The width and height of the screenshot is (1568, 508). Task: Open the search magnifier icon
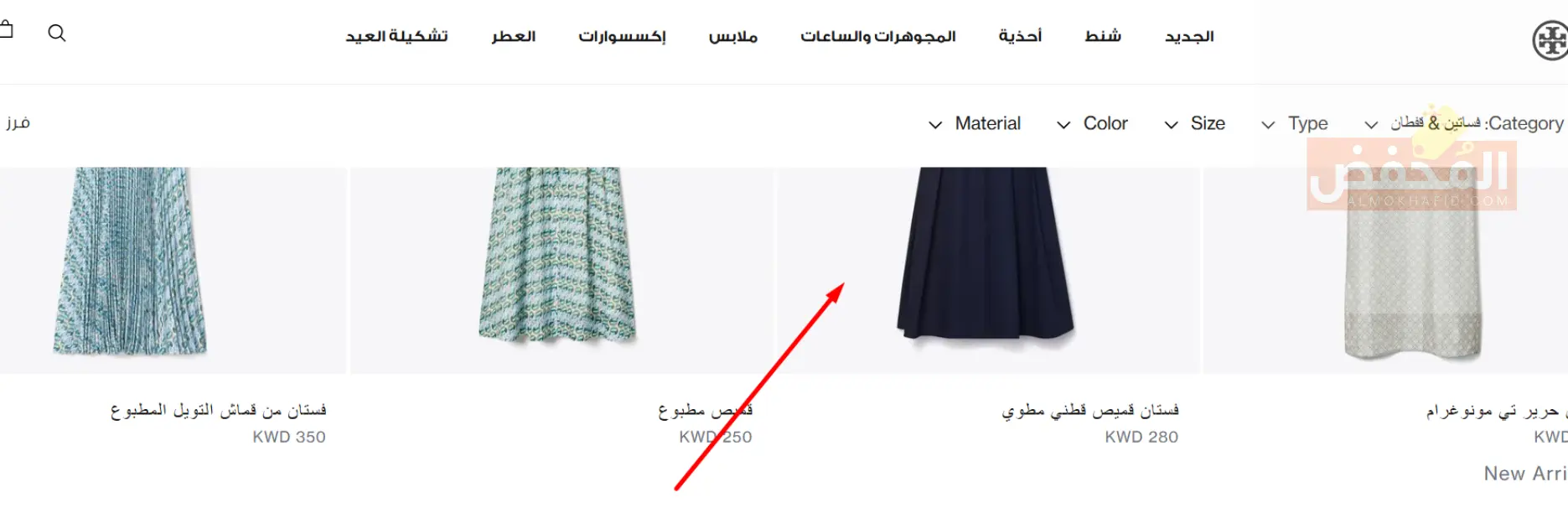(57, 33)
